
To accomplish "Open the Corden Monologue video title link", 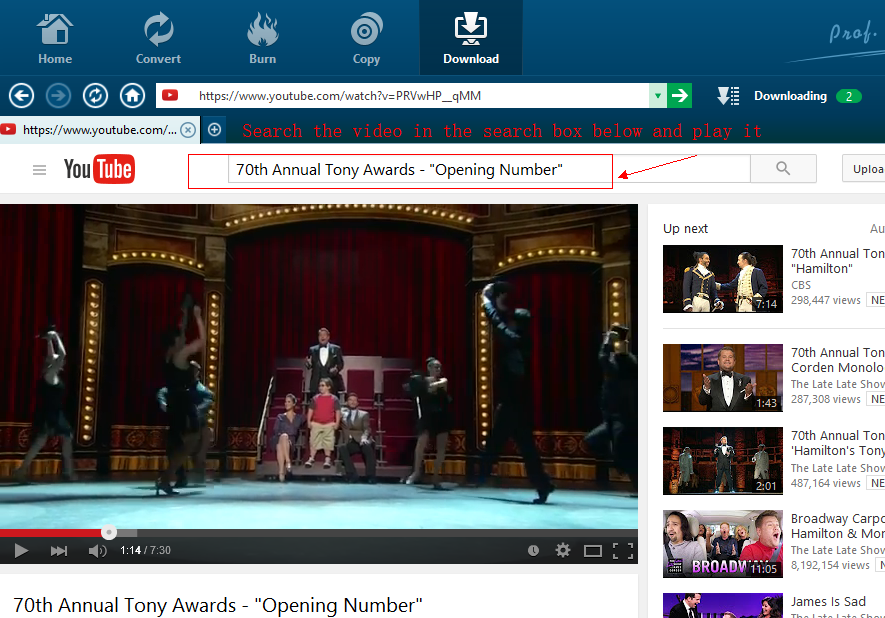I will [838, 360].
